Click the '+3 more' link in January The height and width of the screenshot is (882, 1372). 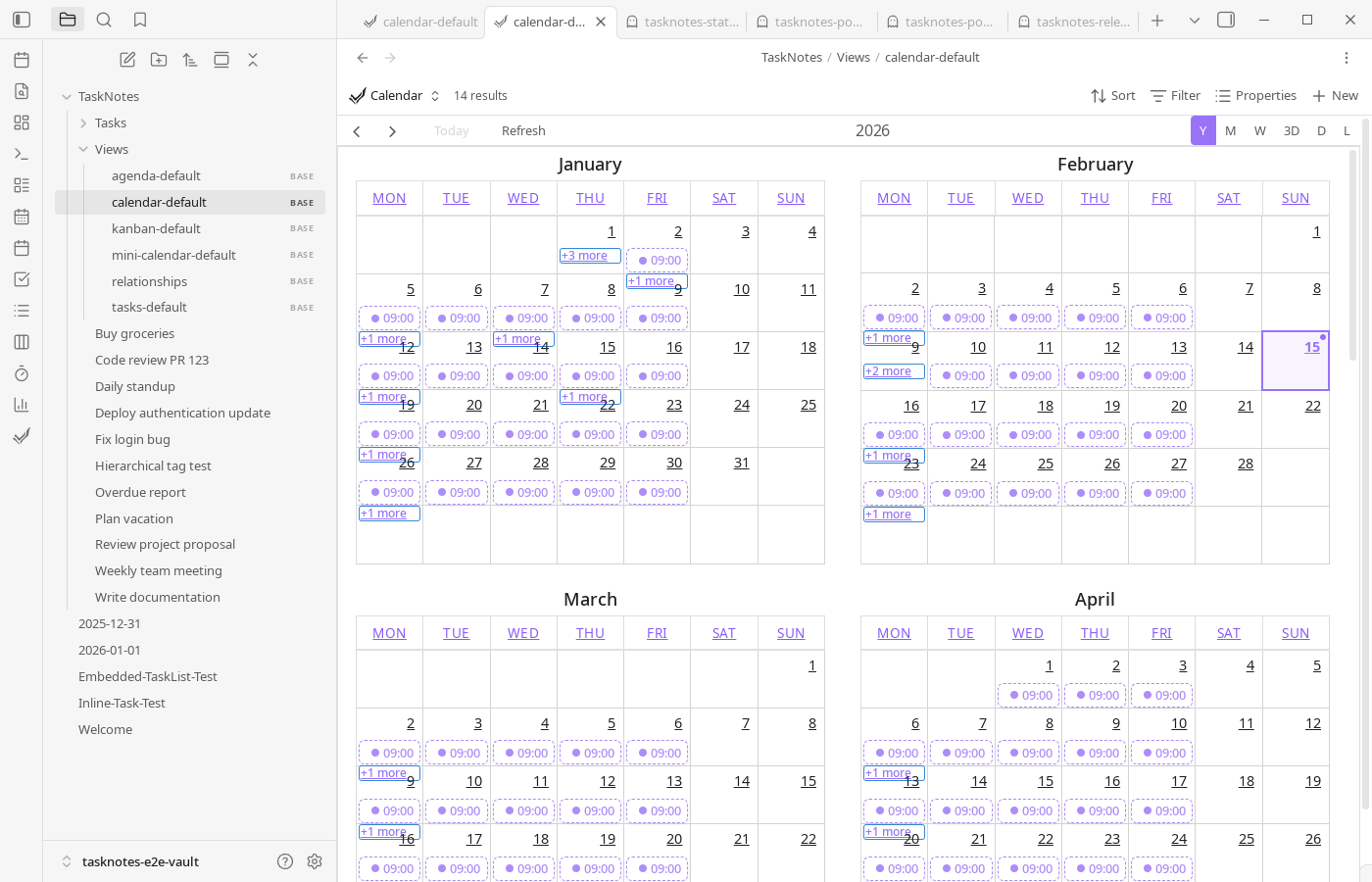(585, 256)
